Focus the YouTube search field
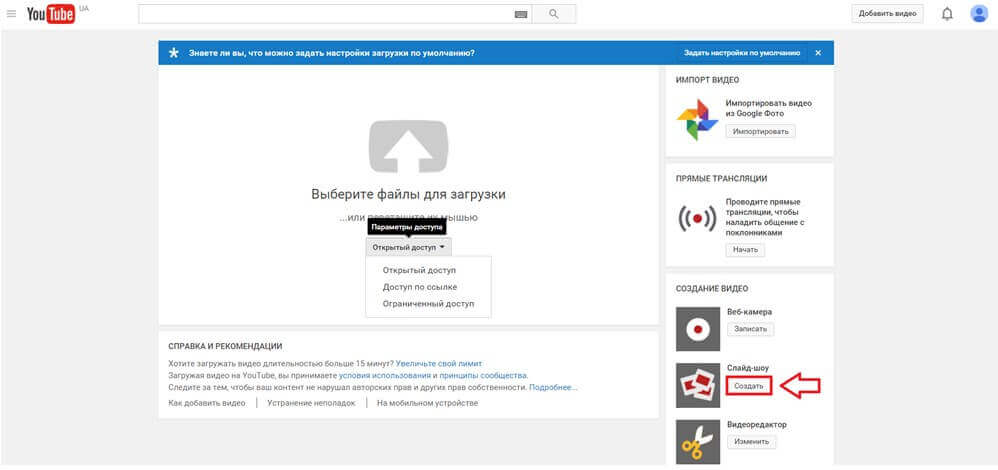Viewport: 998px width, 470px height. click(x=325, y=14)
